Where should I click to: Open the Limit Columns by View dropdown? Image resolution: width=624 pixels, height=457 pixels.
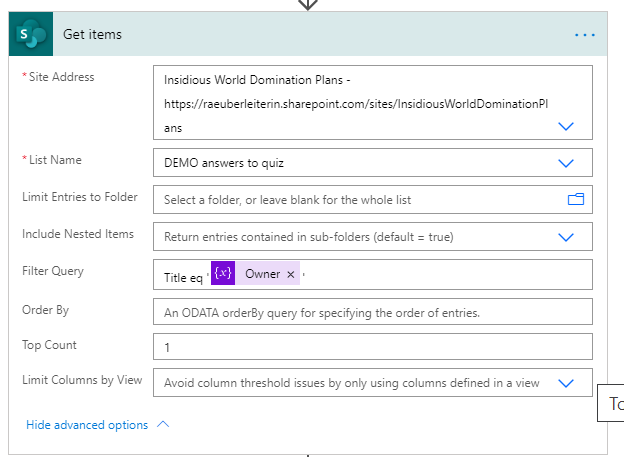click(566, 383)
